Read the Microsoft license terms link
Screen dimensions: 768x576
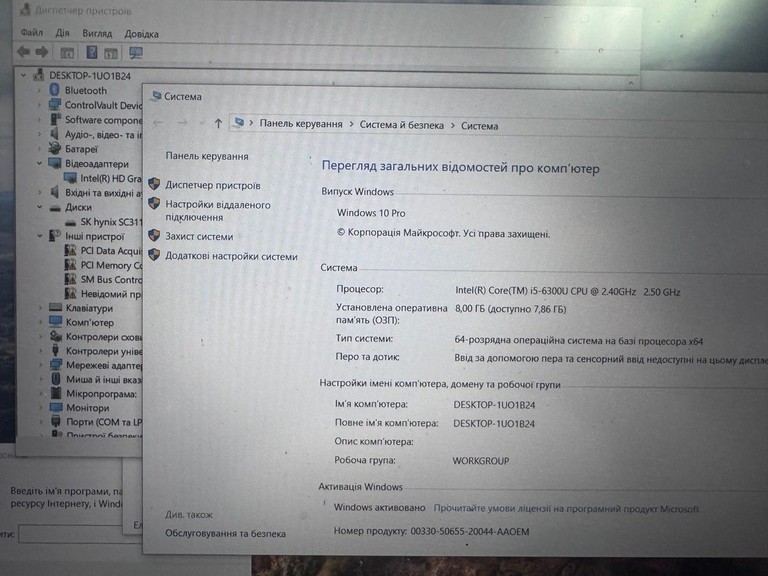(x=566, y=509)
